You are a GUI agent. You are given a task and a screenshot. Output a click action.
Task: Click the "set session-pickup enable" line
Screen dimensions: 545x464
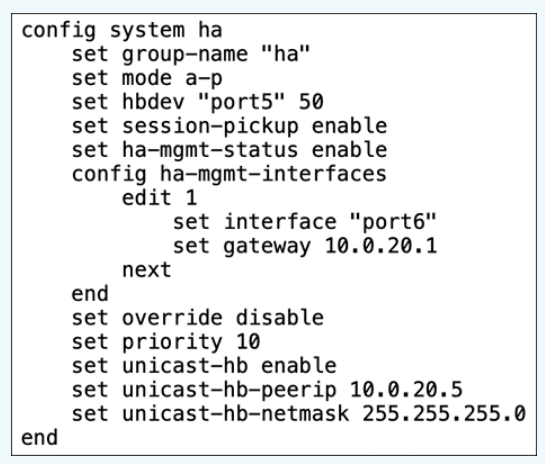pyautogui.click(x=229, y=126)
